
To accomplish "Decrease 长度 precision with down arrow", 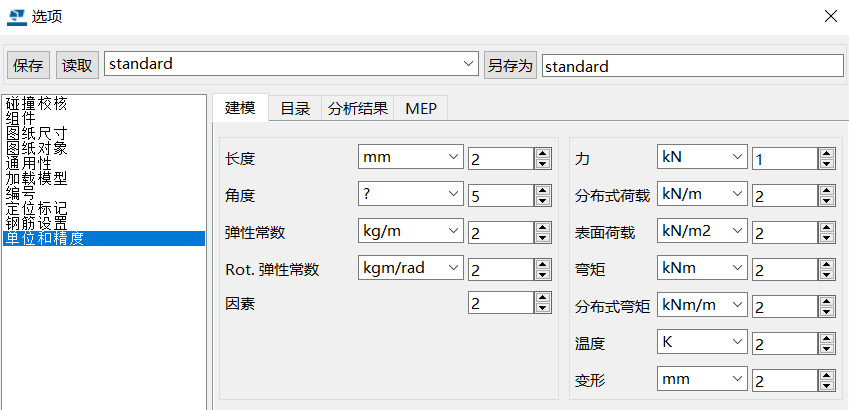I will click(543, 165).
